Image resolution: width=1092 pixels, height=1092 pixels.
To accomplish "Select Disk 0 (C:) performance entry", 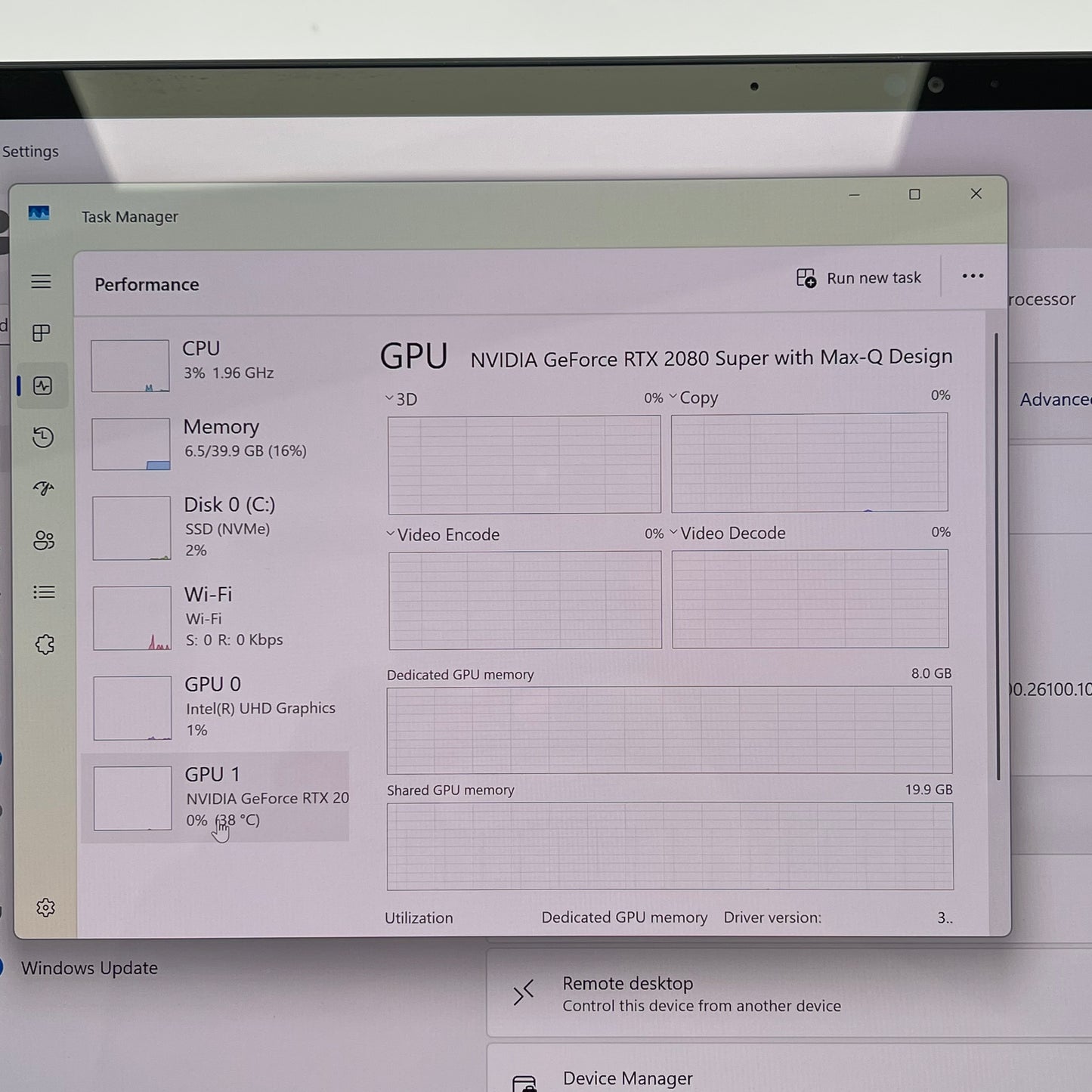I will (215, 527).
